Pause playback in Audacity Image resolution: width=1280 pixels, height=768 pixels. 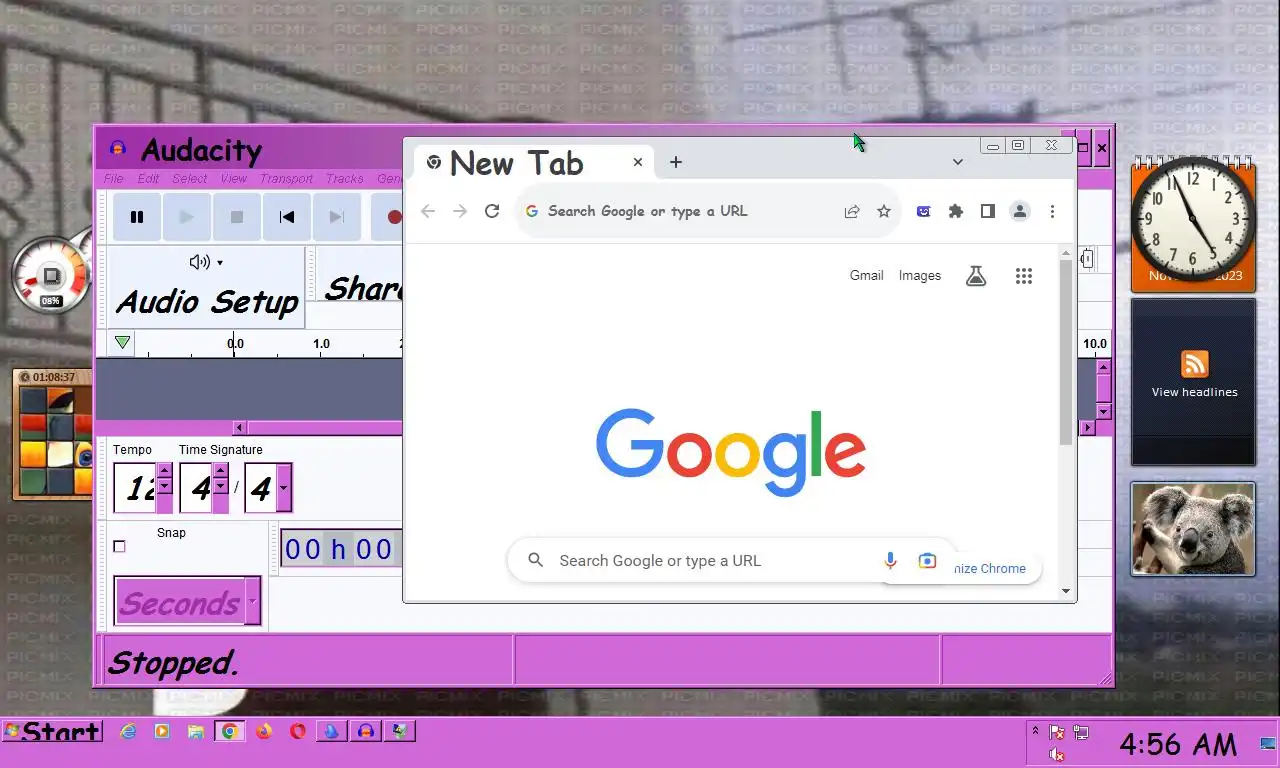pos(137,217)
